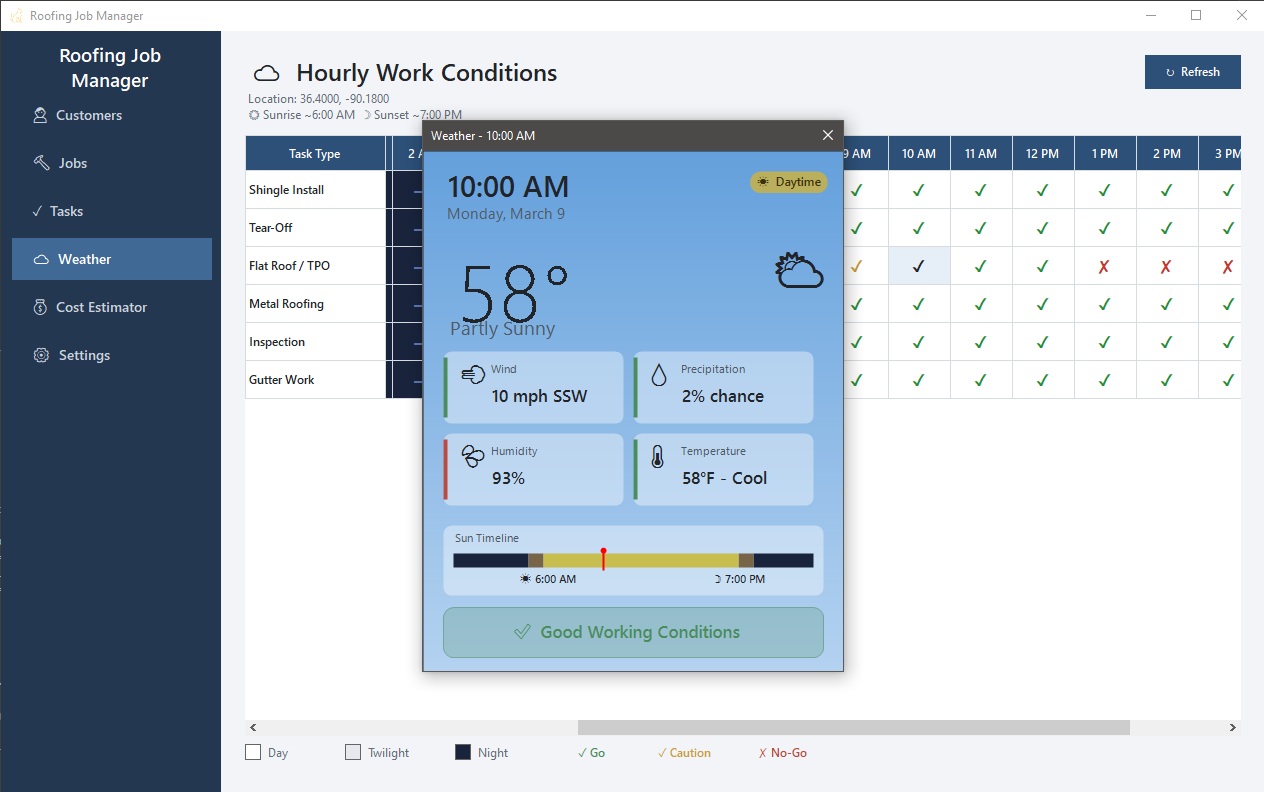Screen dimensions: 1264x792
Task: Click the Metal Roofing row label
Action: click(286, 304)
